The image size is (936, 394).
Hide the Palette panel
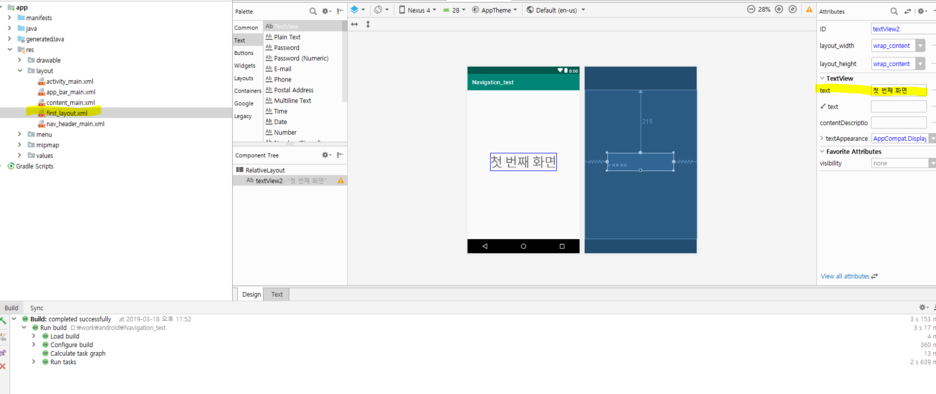coord(340,11)
